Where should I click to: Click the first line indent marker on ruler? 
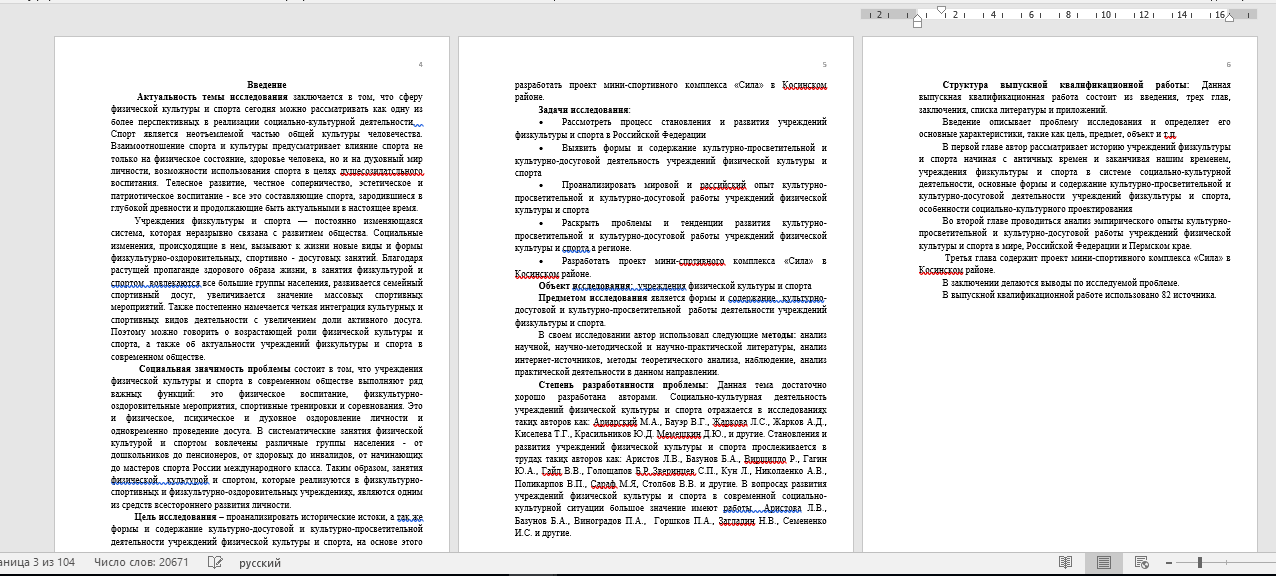point(941,9)
